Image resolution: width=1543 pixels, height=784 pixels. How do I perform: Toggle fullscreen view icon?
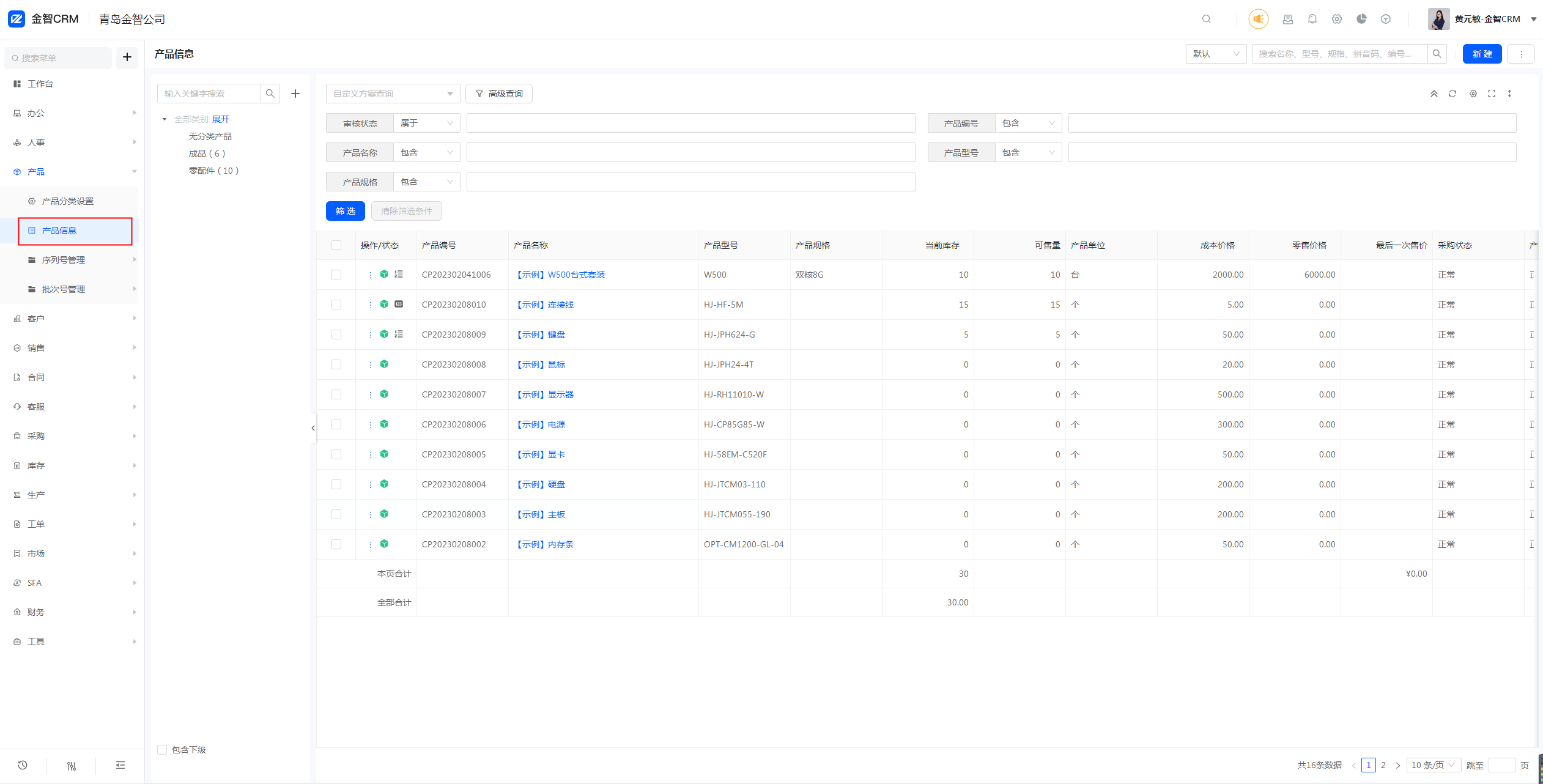coord(1492,94)
